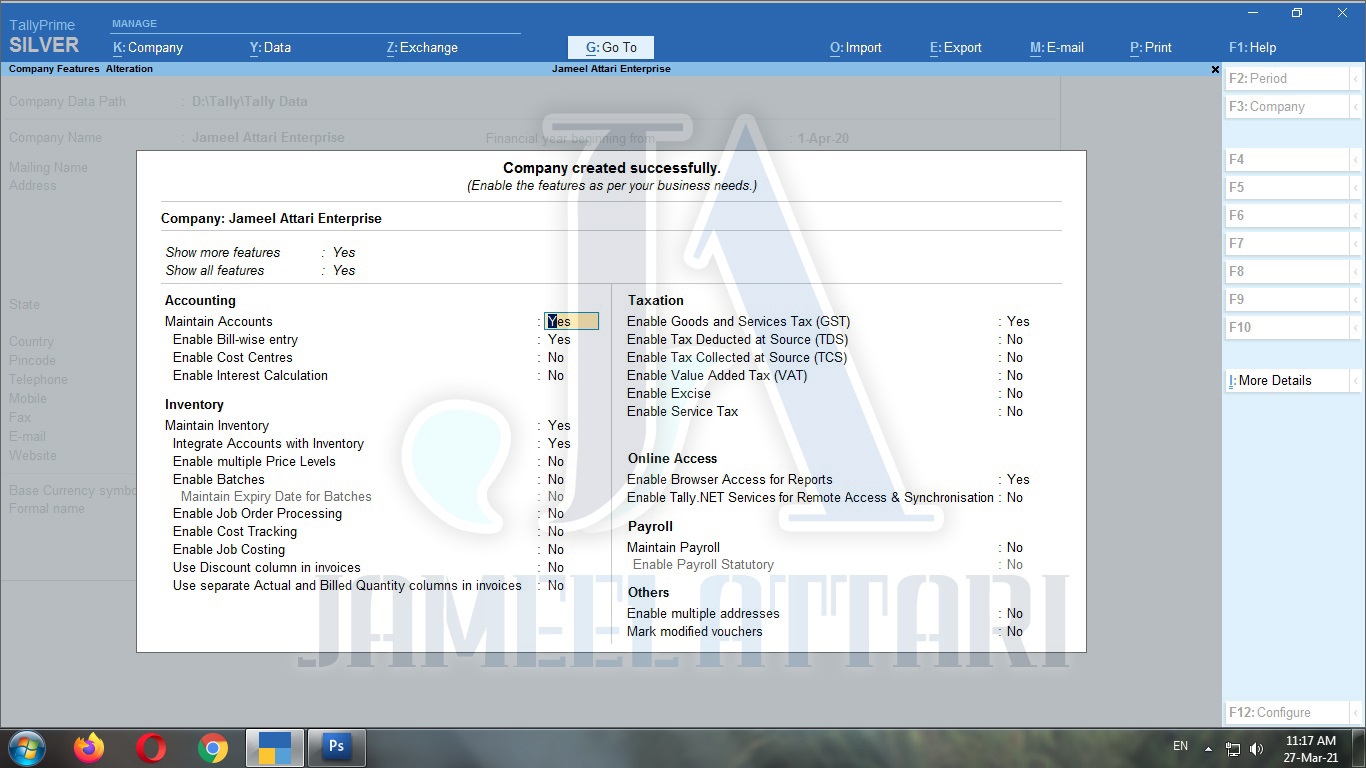Click F2: Period button

[1288, 78]
